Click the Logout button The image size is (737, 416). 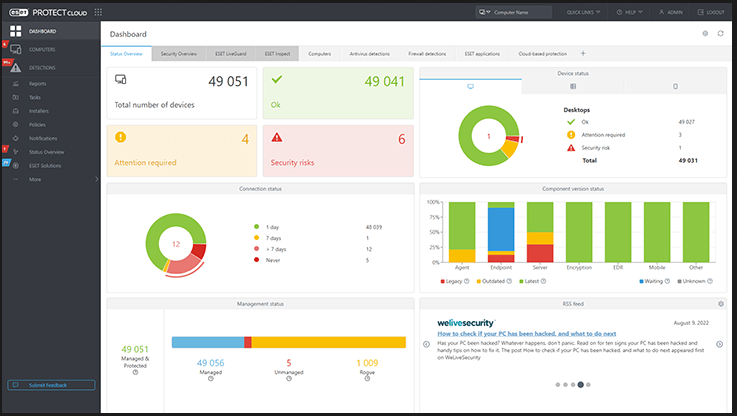coord(711,12)
